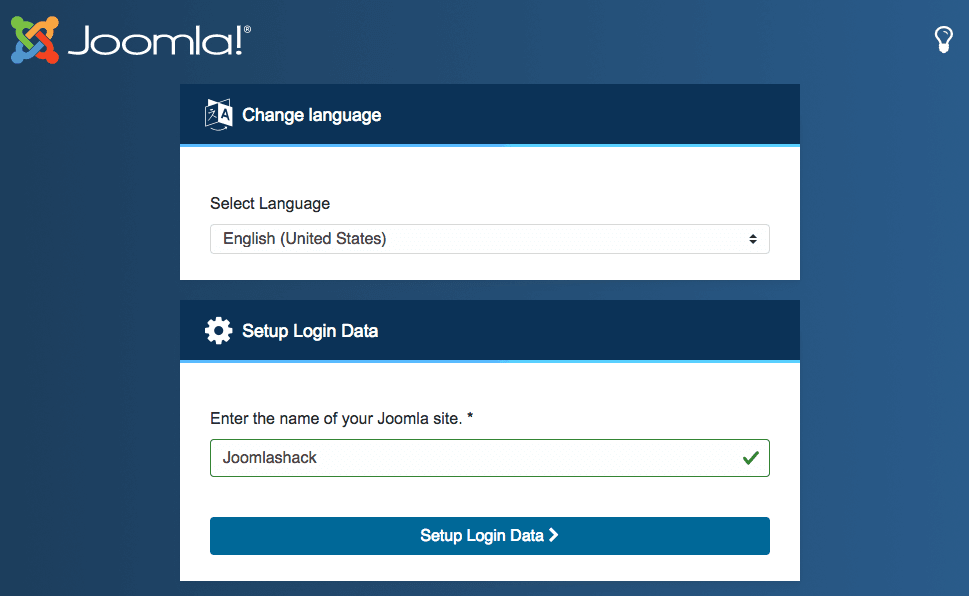This screenshot has width=969, height=596.
Task: Click the "Change language" heading text
Action: point(311,115)
